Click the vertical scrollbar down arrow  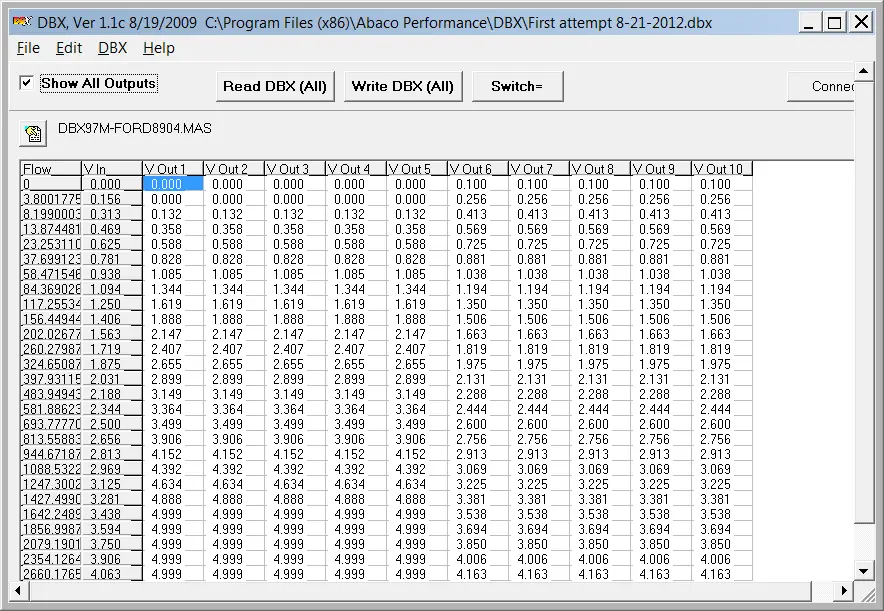pos(863,571)
